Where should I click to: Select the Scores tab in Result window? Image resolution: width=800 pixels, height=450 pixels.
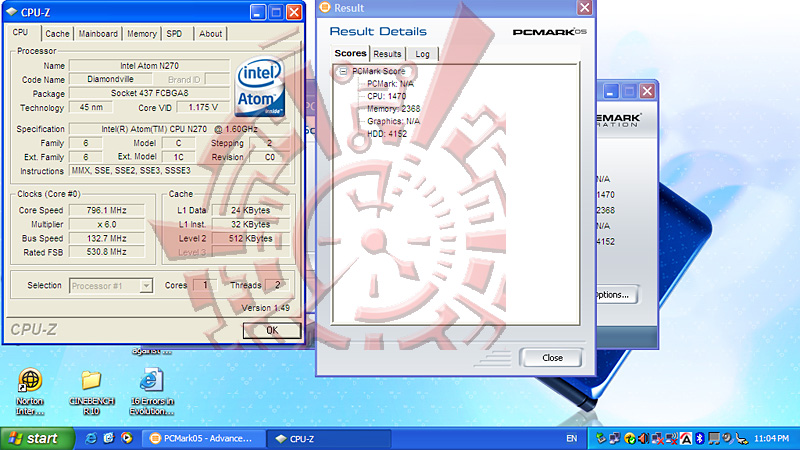[351, 53]
